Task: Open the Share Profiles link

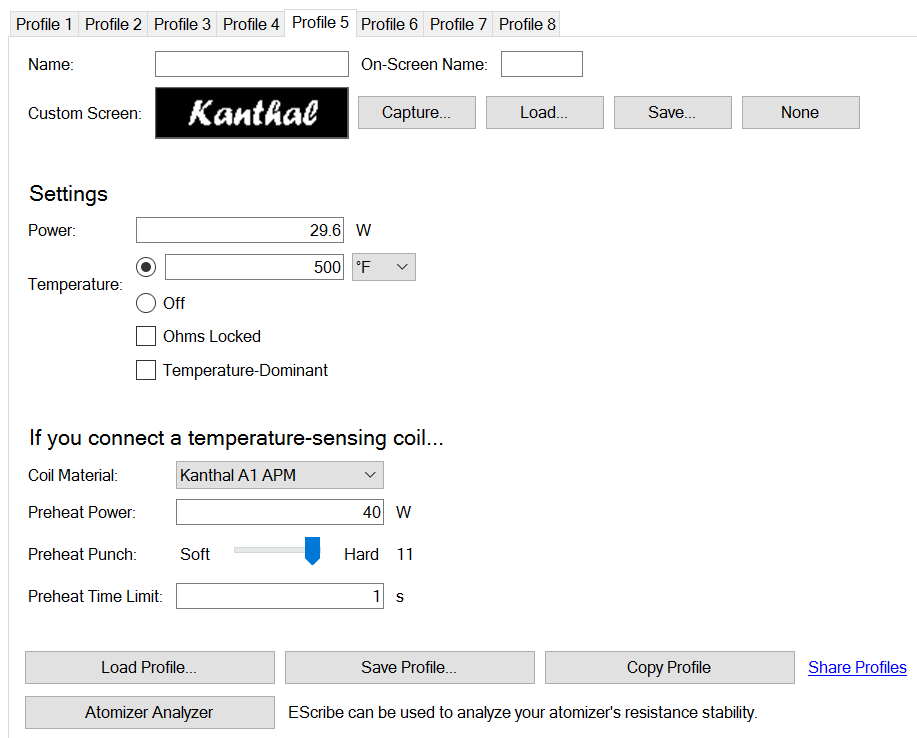Action: [857, 667]
